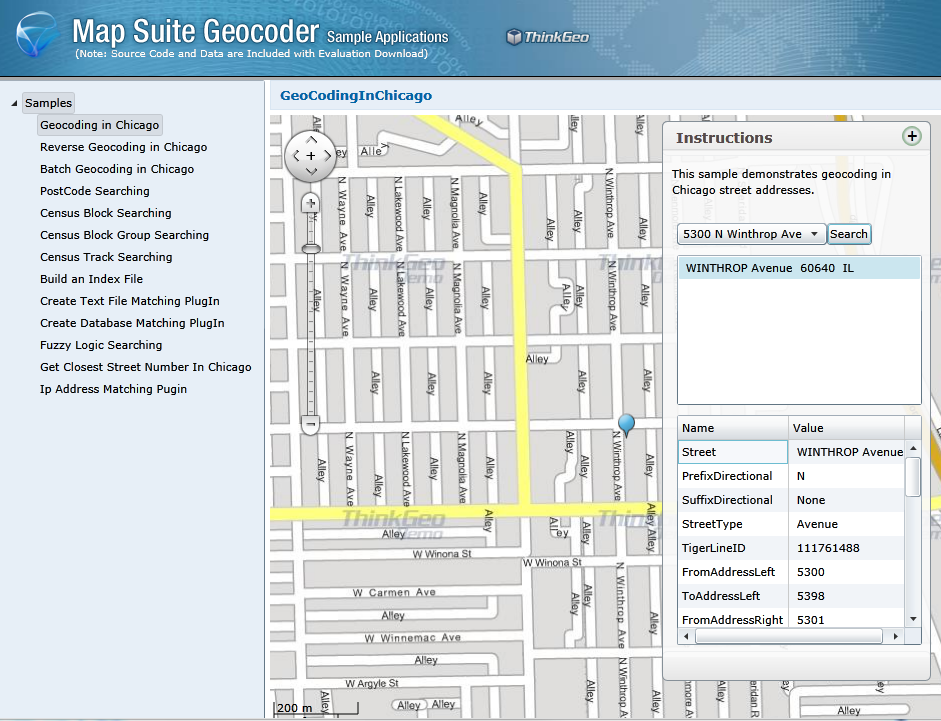Screen dimensions: 941x721
Task: Click the ThinkGeo logo in the header
Action: (x=547, y=37)
